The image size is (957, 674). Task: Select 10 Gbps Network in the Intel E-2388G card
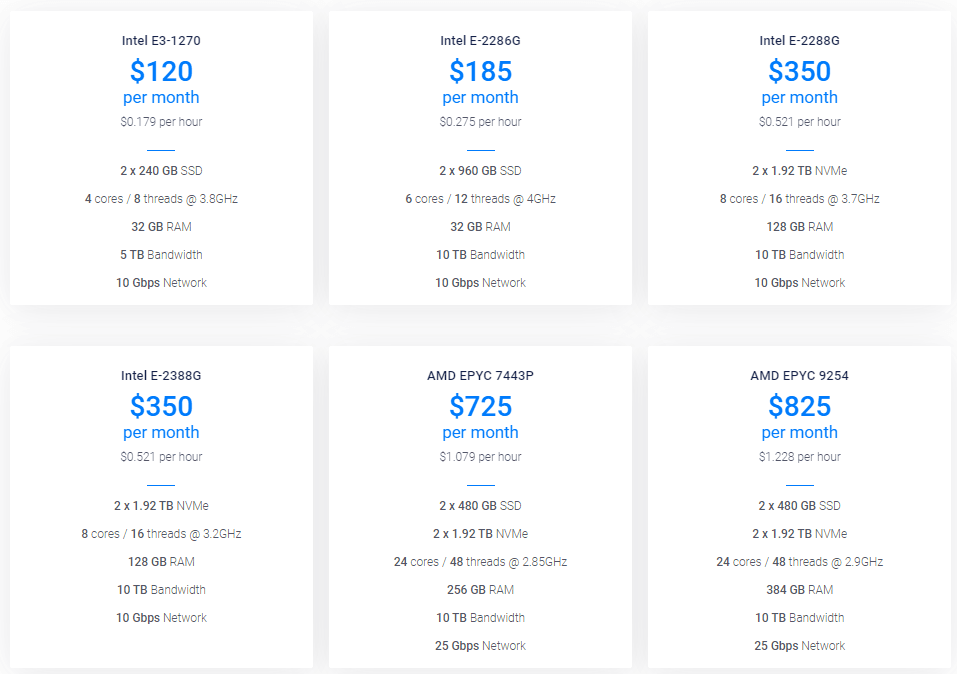pyautogui.click(x=161, y=618)
